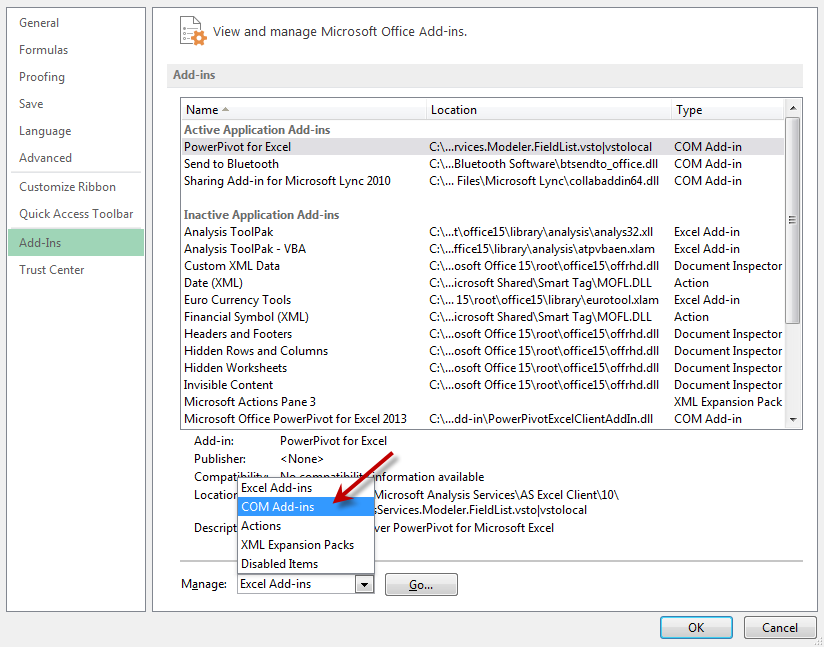The height and width of the screenshot is (647, 824).
Task: Click the PowerPivotExcelClientAddIn.dll location cell
Action: click(541, 419)
